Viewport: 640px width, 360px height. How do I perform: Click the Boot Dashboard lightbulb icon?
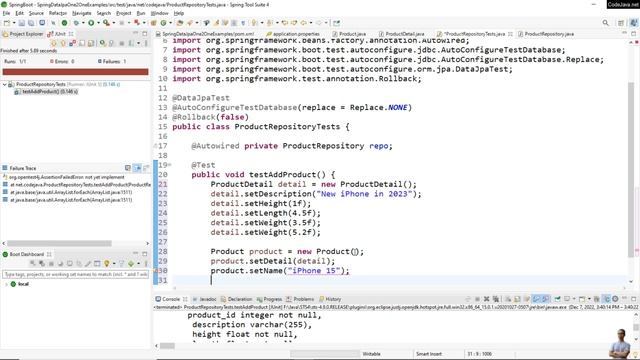107,264
